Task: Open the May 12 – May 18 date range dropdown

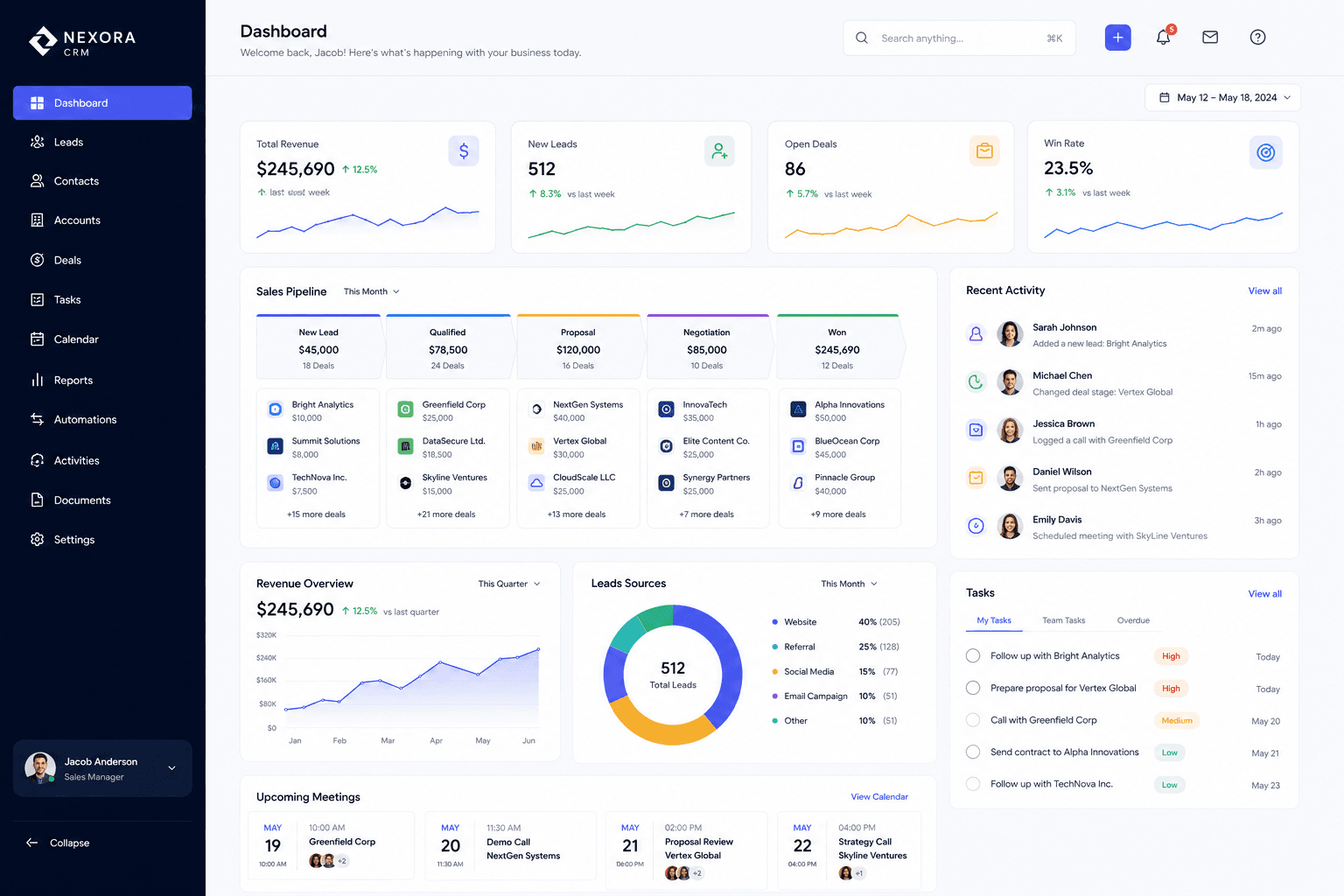Action: coord(1222,98)
